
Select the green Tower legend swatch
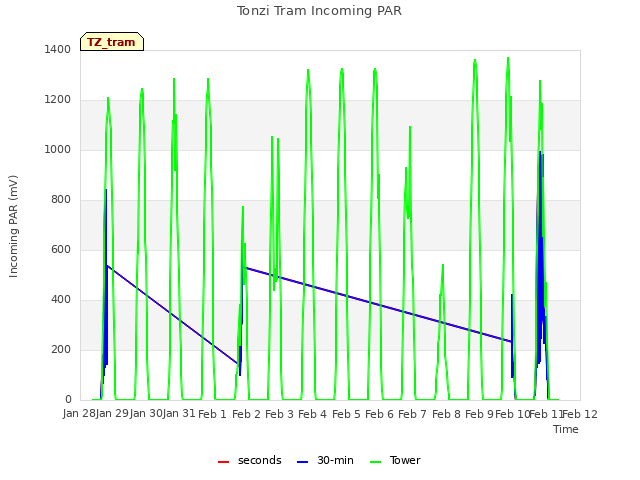pos(375,462)
